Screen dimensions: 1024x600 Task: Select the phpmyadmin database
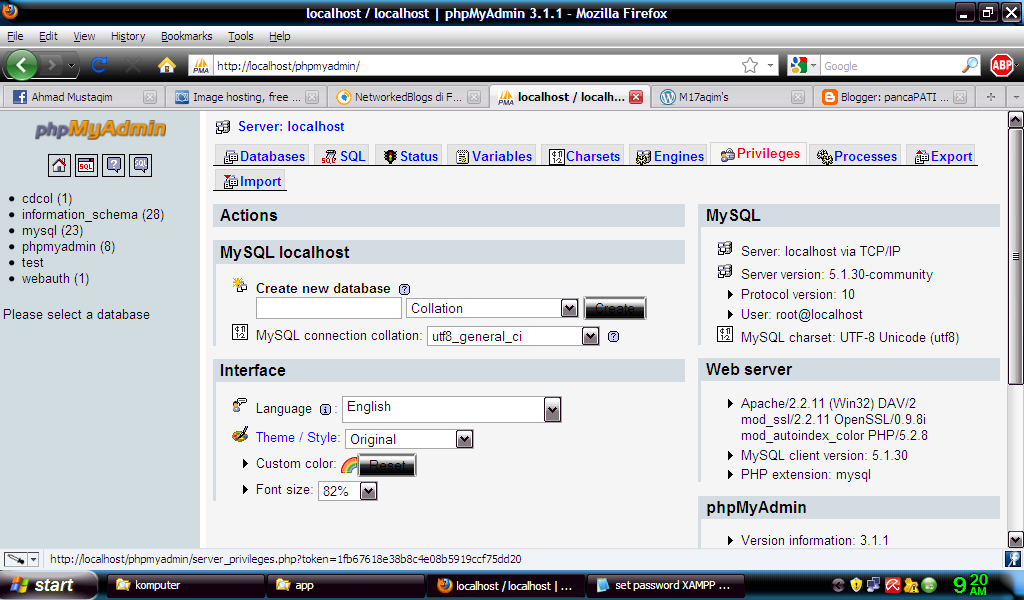tap(69, 247)
